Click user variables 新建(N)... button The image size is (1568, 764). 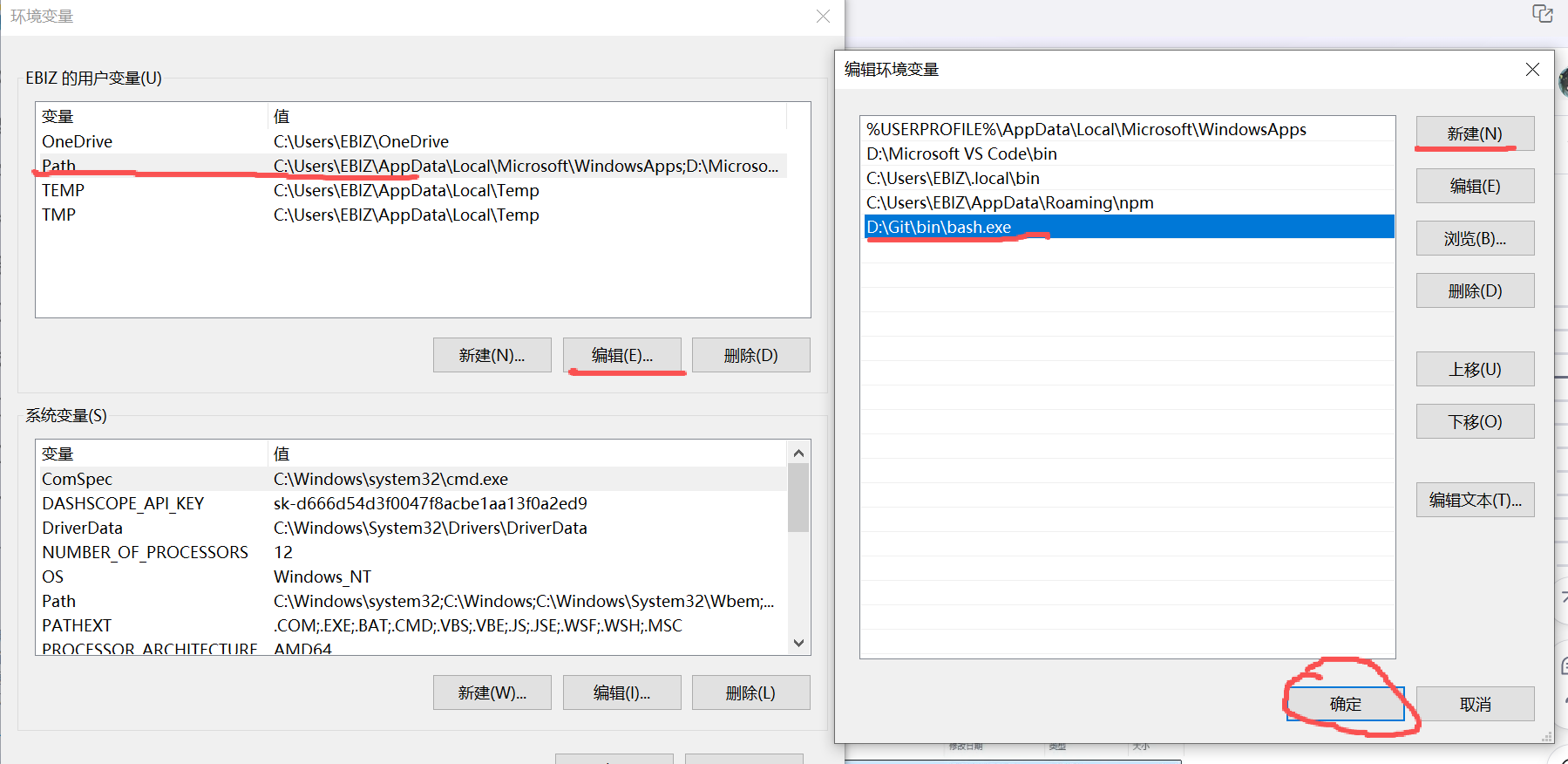coord(492,355)
